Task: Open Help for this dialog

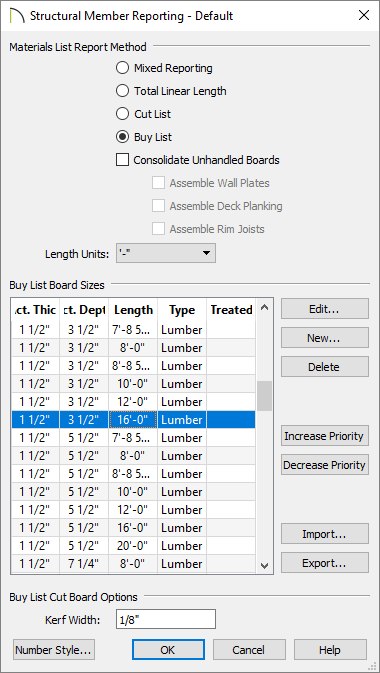Action: point(330,650)
